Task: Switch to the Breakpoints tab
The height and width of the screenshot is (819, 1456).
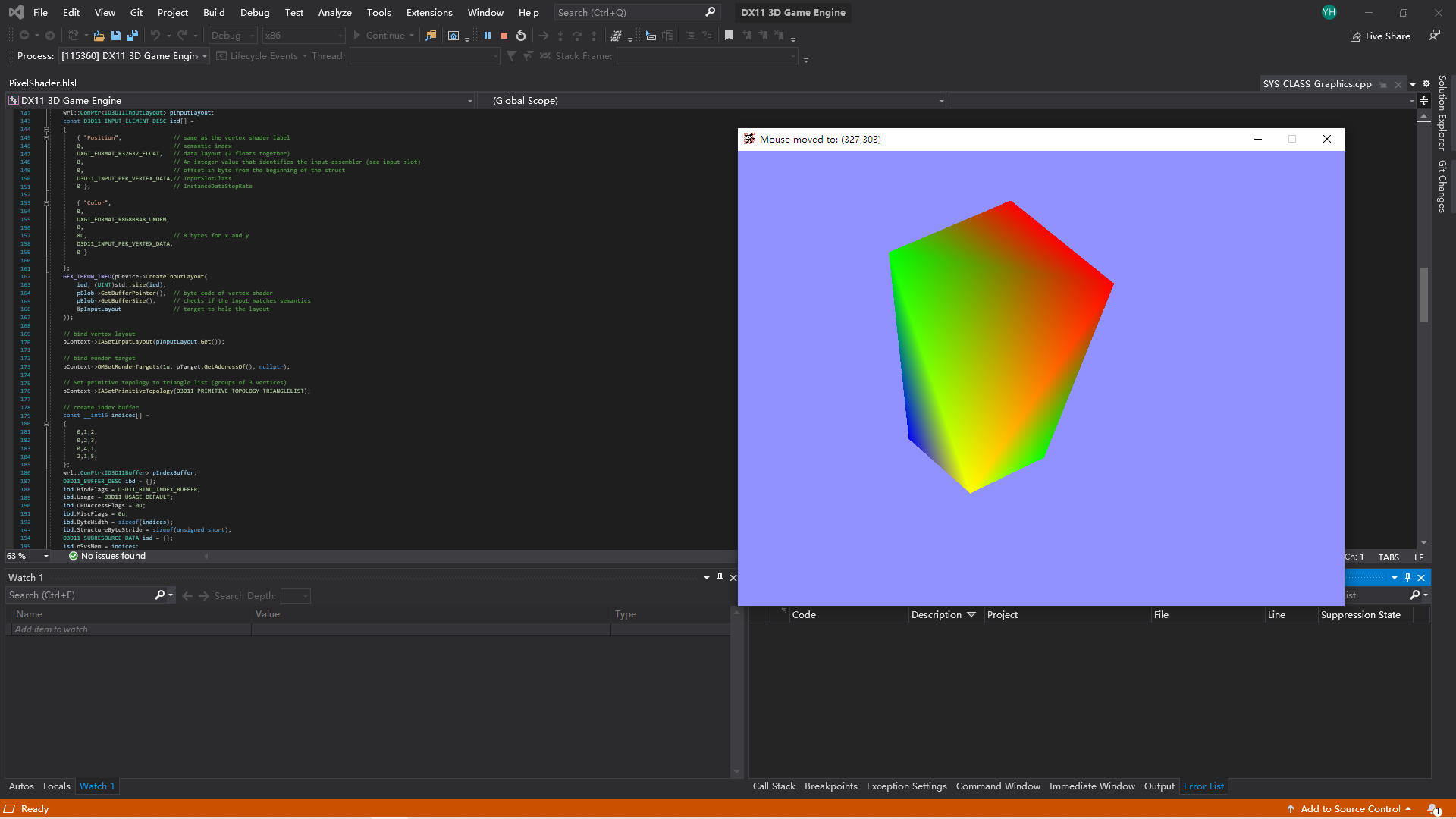Action: click(830, 786)
